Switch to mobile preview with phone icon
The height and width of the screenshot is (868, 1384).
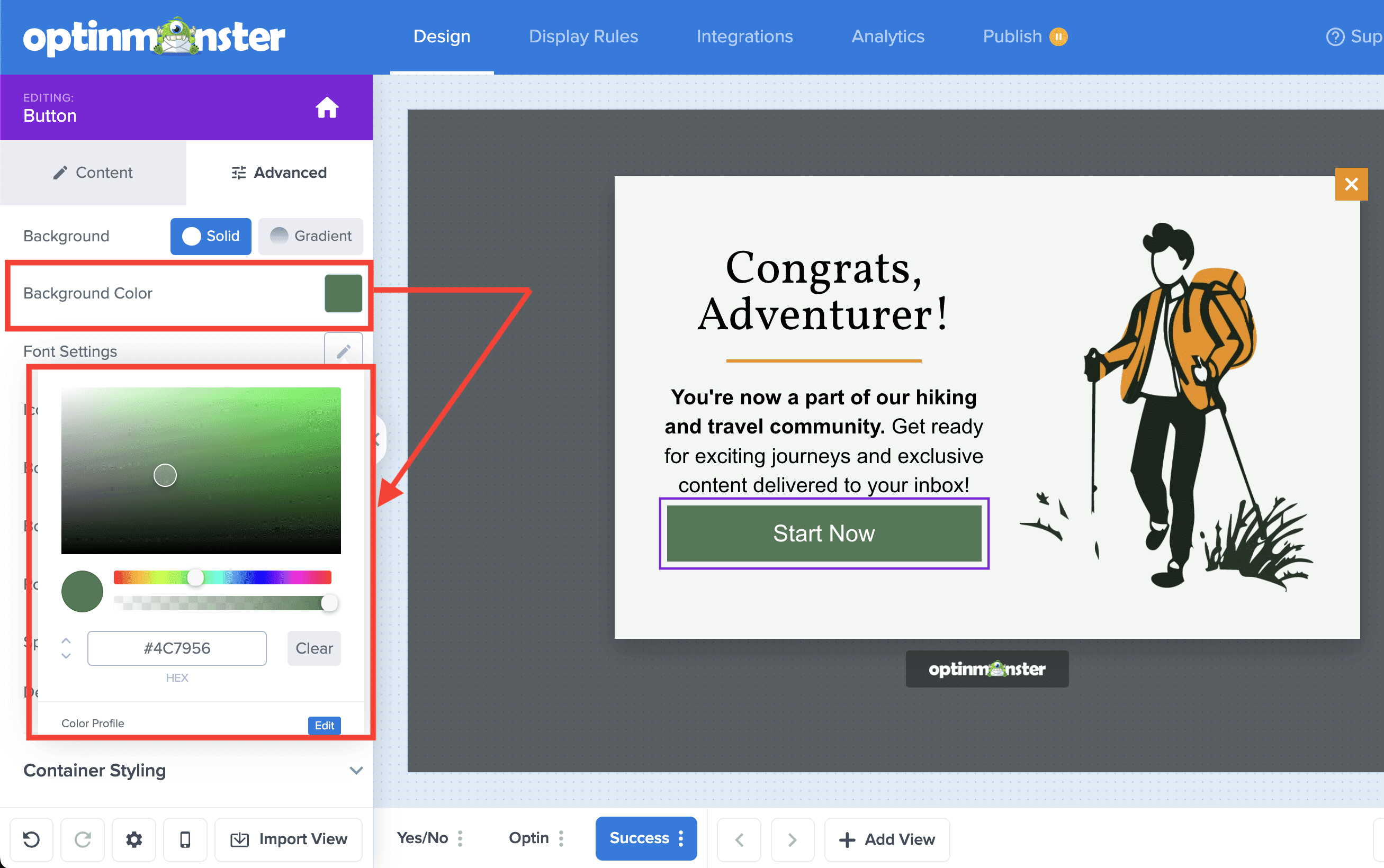pyautogui.click(x=185, y=839)
